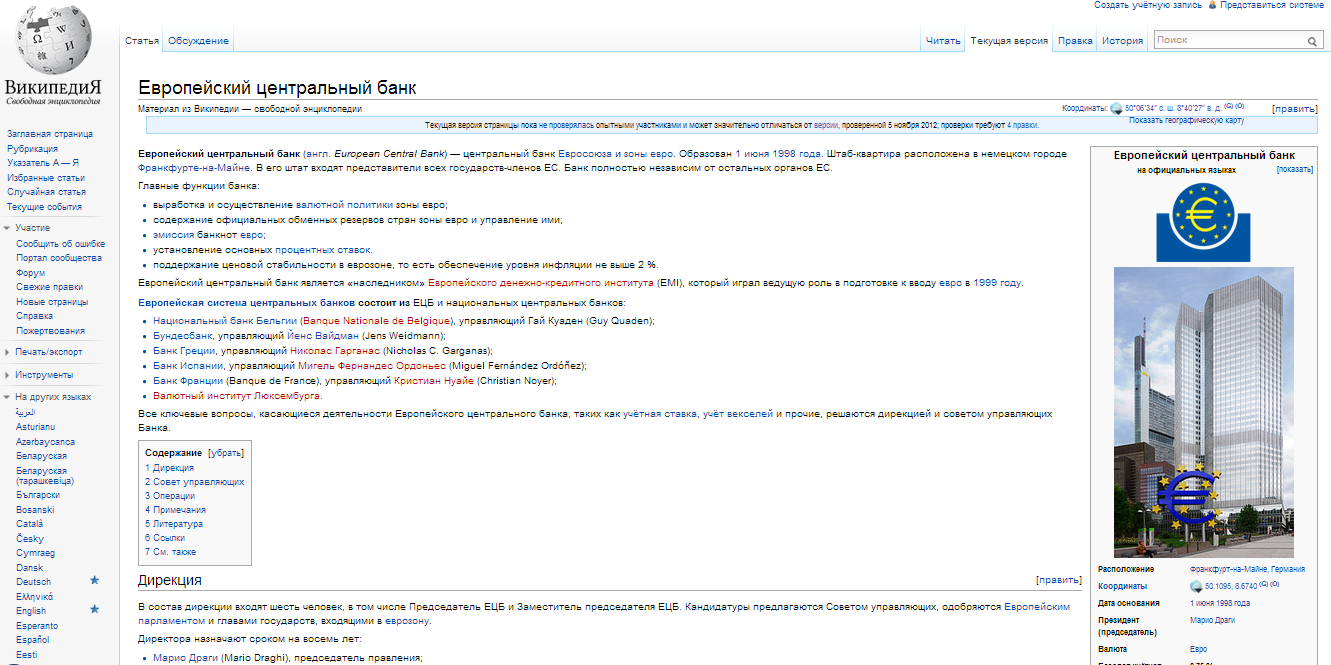This screenshot has width=1331, height=665.
Task: Open Избранные статьи sidebar link
Action: (45, 177)
